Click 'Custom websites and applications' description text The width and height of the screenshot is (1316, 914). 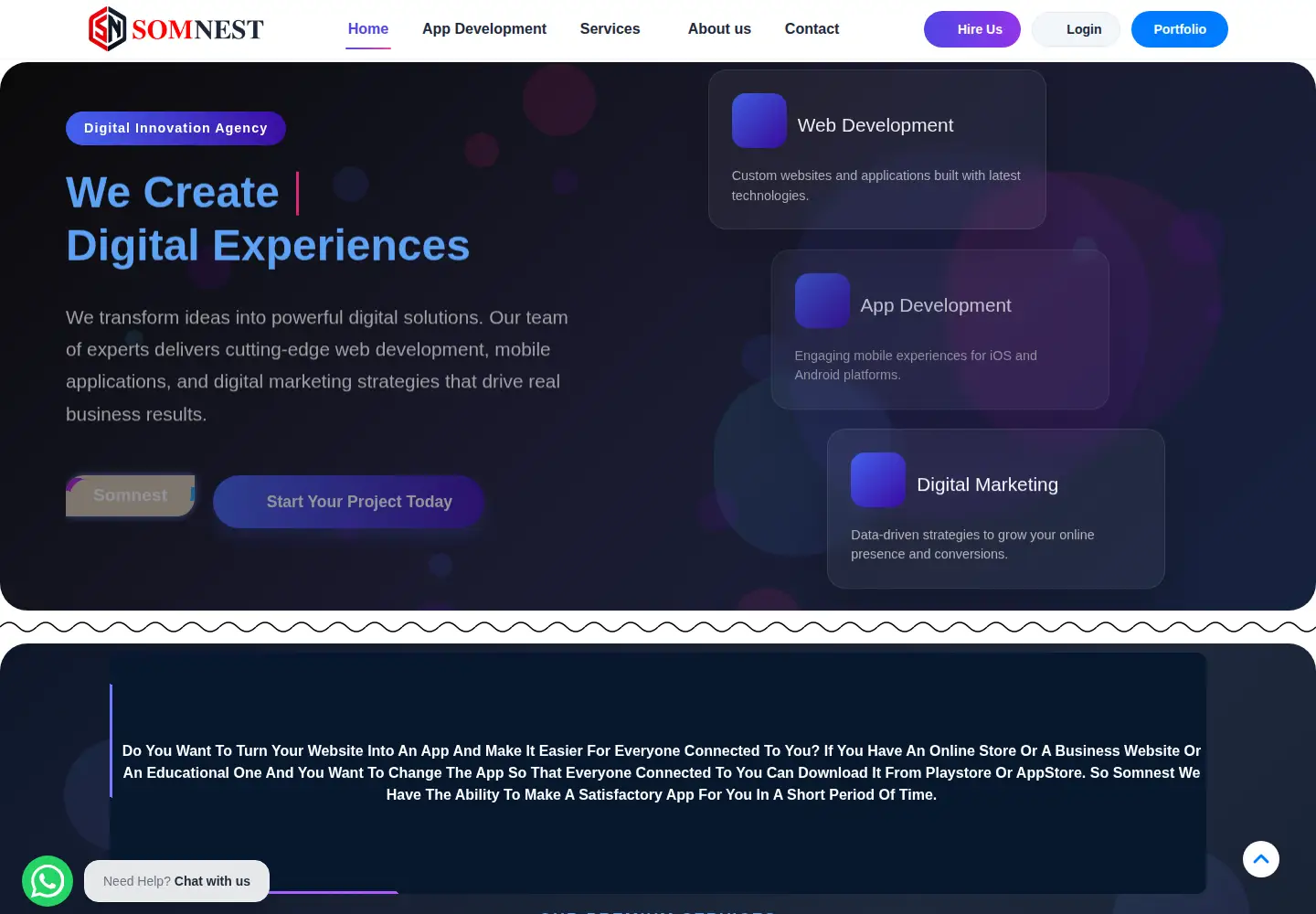click(x=876, y=186)
